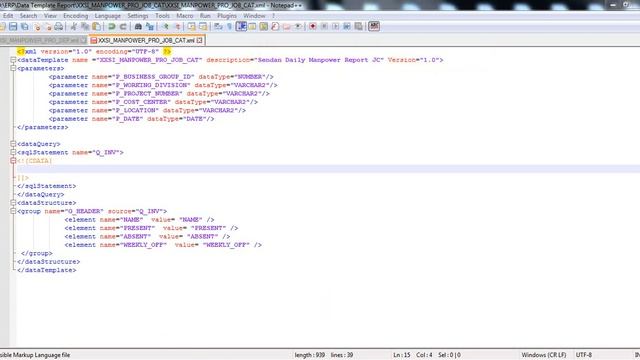Toggle Synchronize Vertical Scrolling icon

(191, 27)
